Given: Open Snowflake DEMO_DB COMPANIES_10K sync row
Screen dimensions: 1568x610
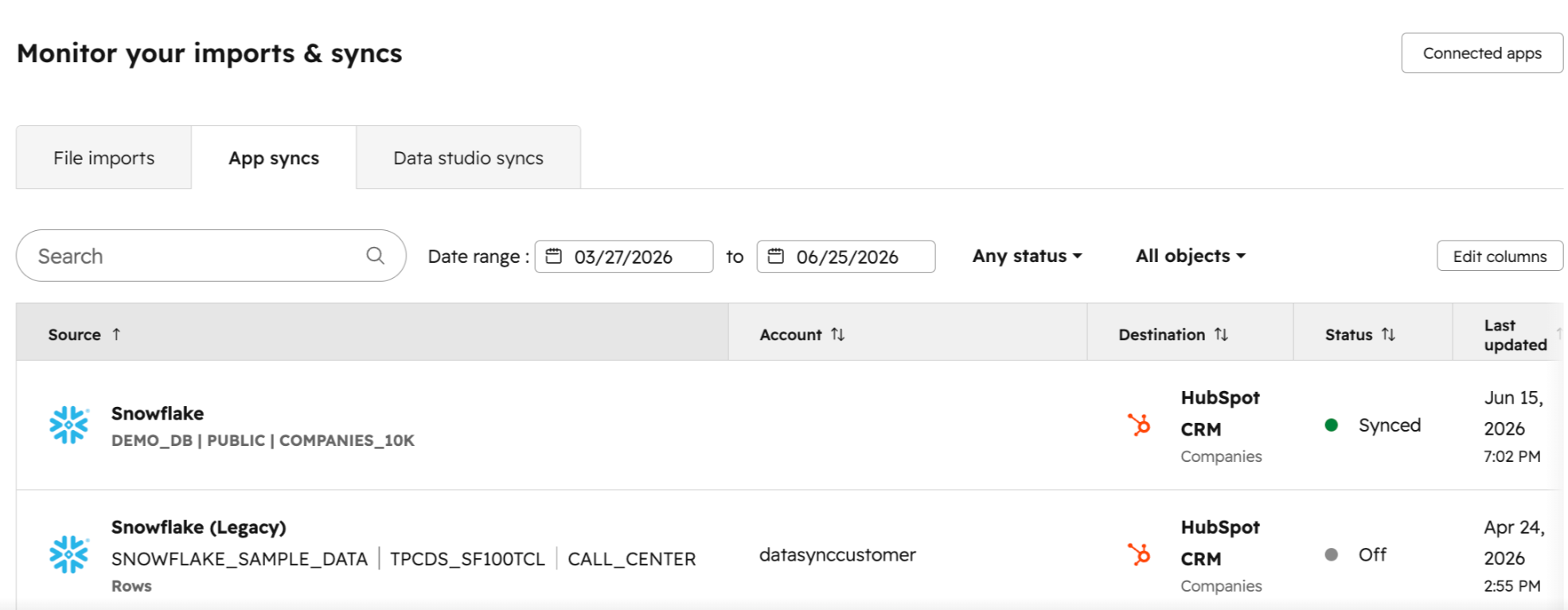Looking at the screenshot, I should (790, 425).
